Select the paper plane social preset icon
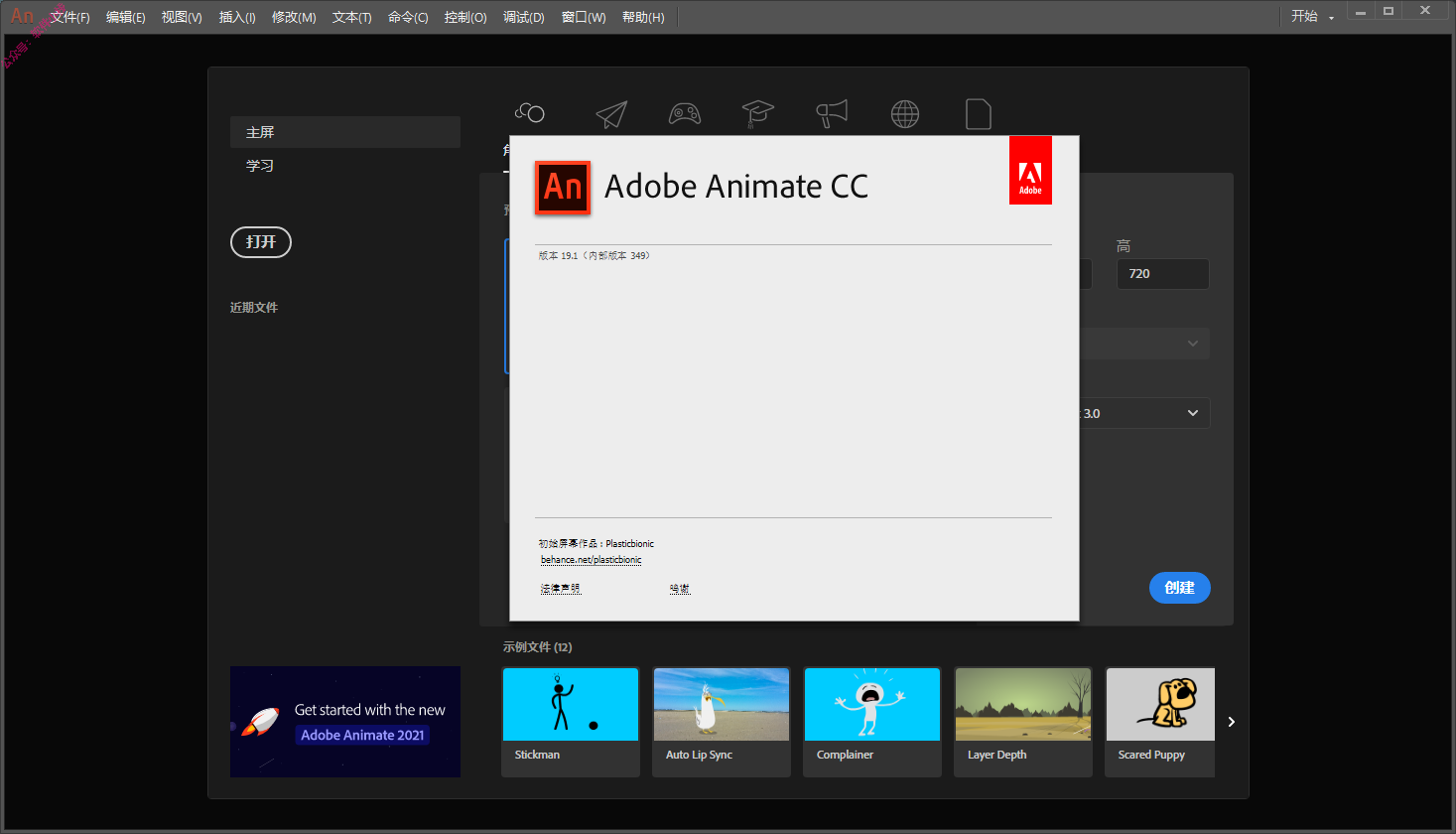1456x834 pixels. tap(611, 114)
